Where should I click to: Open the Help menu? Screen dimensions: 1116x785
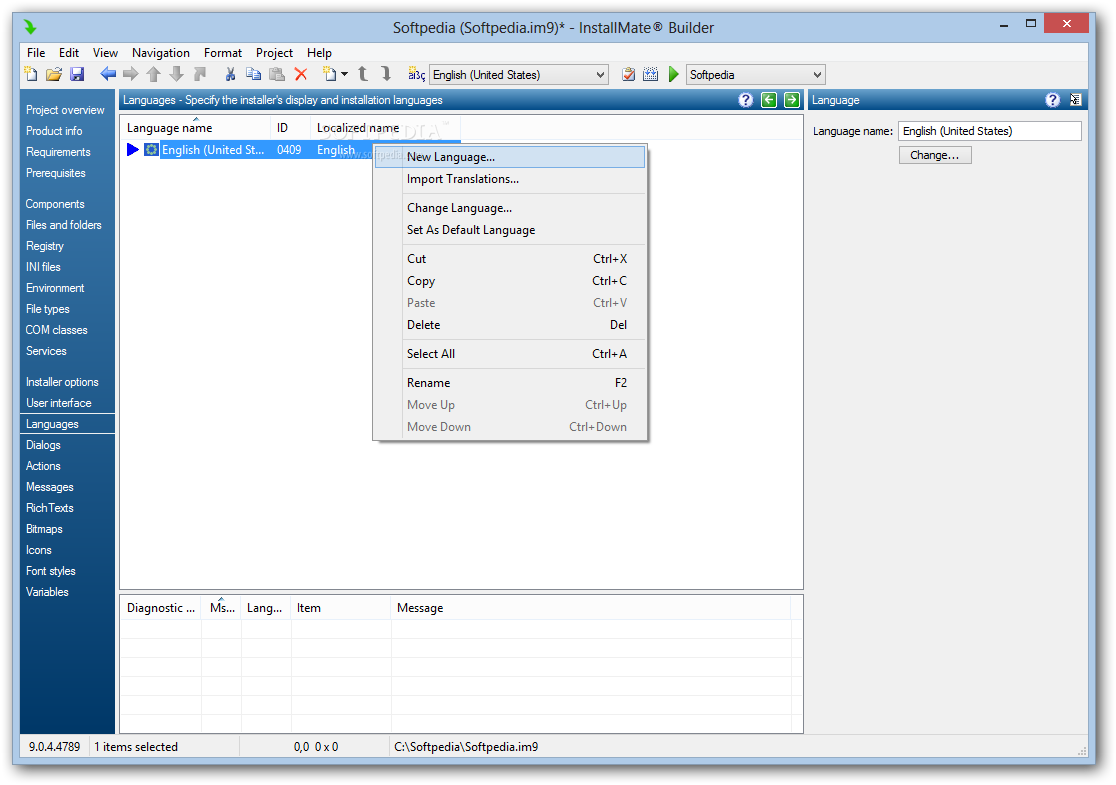click(320, 53)
